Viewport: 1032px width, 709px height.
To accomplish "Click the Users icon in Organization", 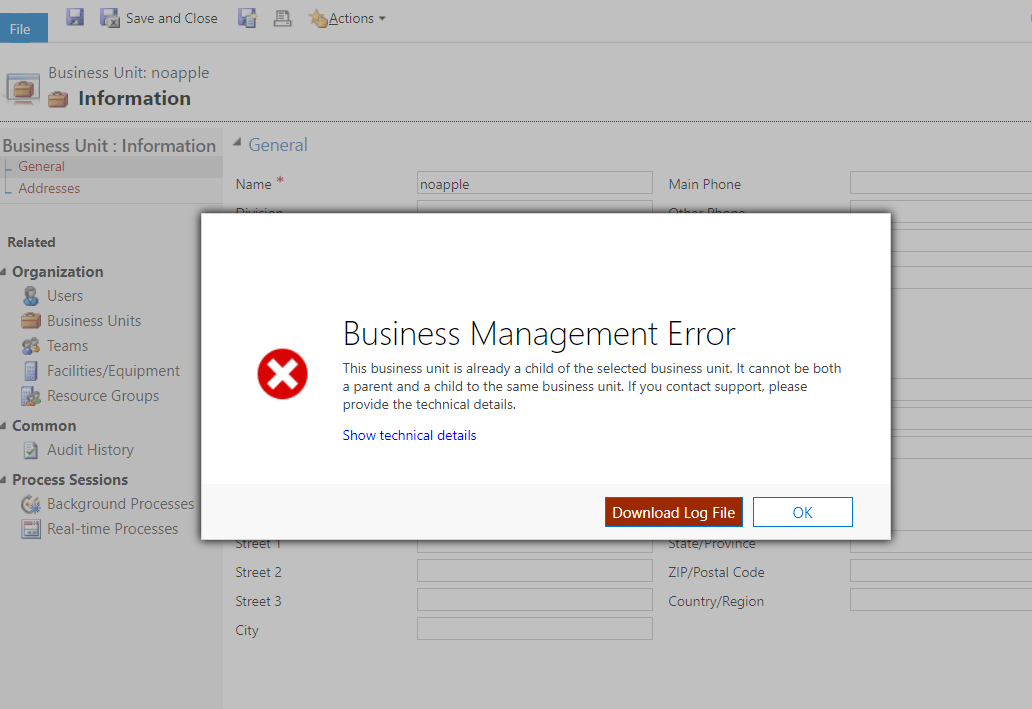I will [x=31, y=296].
